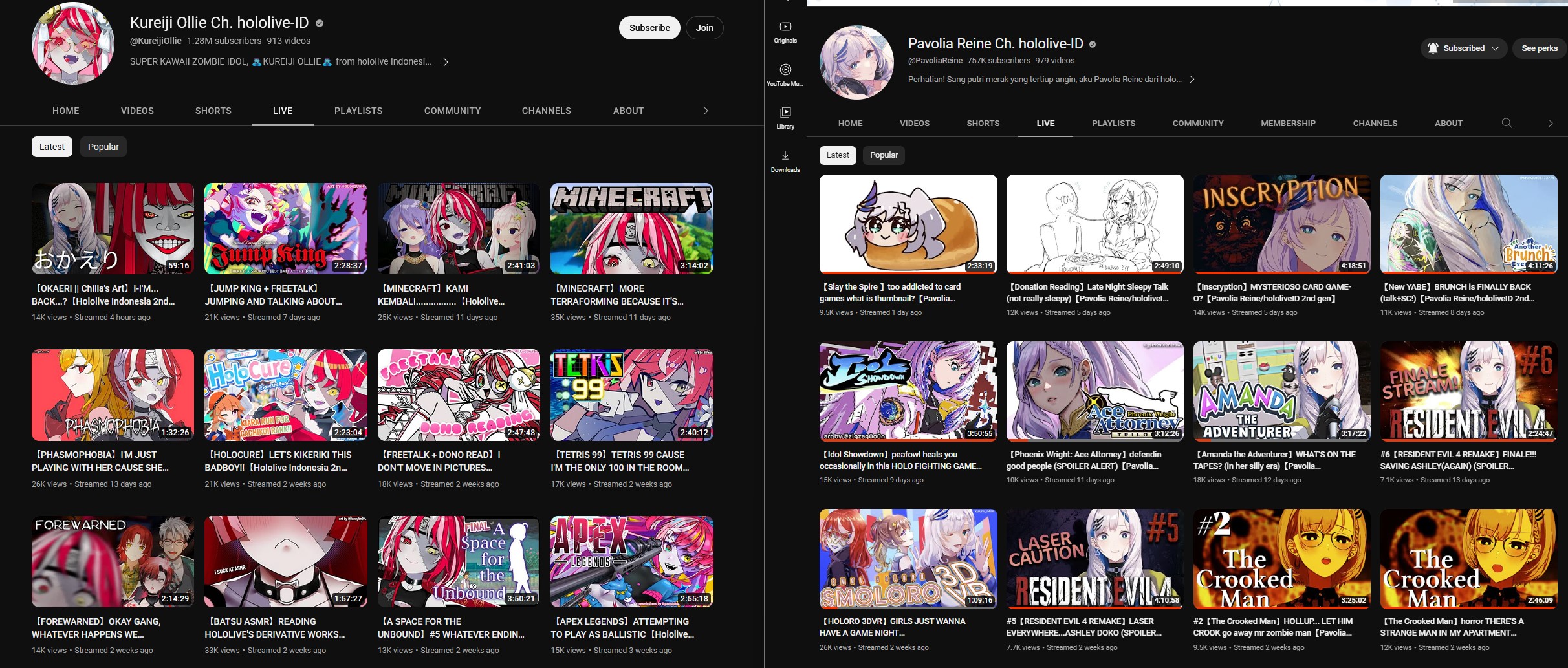This screenshot has width=1568, height=668.
Task: Go to Kureiji Ollie's HOME tab
Action: tap(66, 111)
